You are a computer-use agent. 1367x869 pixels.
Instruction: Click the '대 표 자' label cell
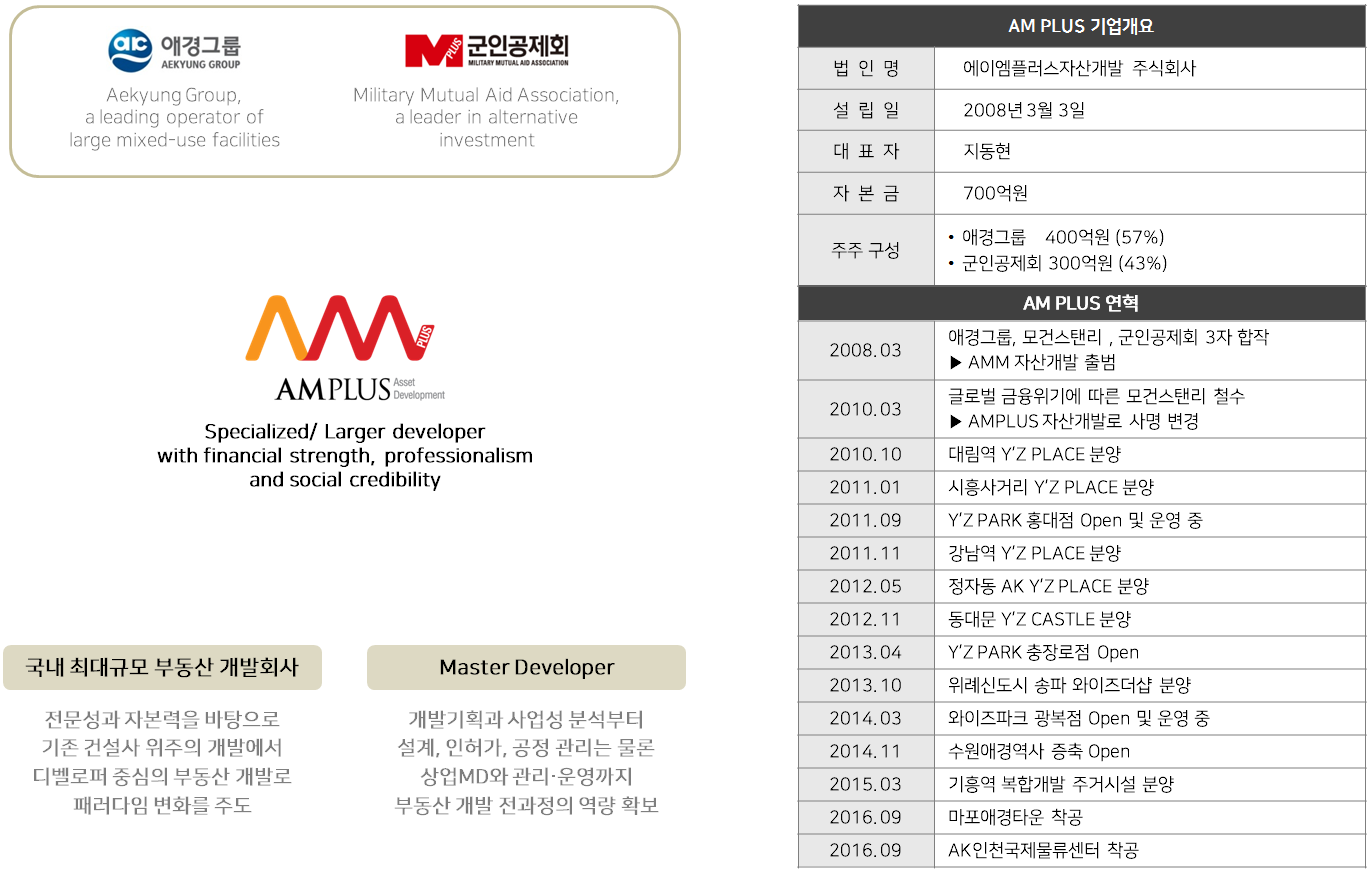click(866, 151)
